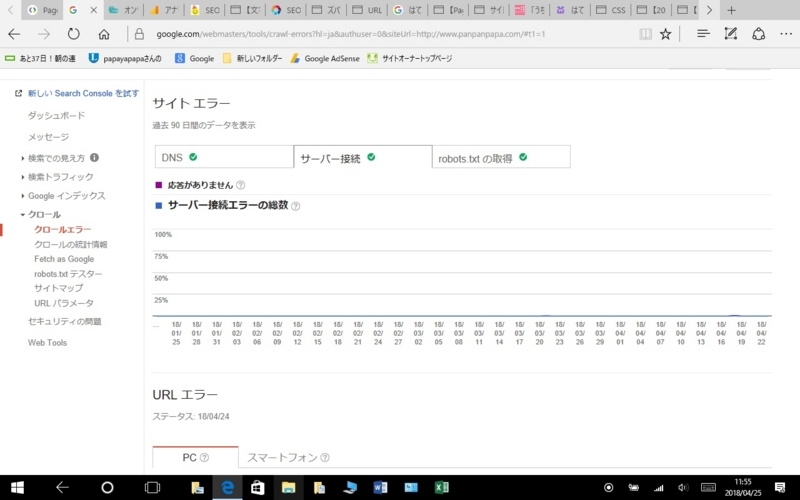Open クロールの統計情報 in sidebar
Screen dimensions: 800x500
click(x=71, y=245)
